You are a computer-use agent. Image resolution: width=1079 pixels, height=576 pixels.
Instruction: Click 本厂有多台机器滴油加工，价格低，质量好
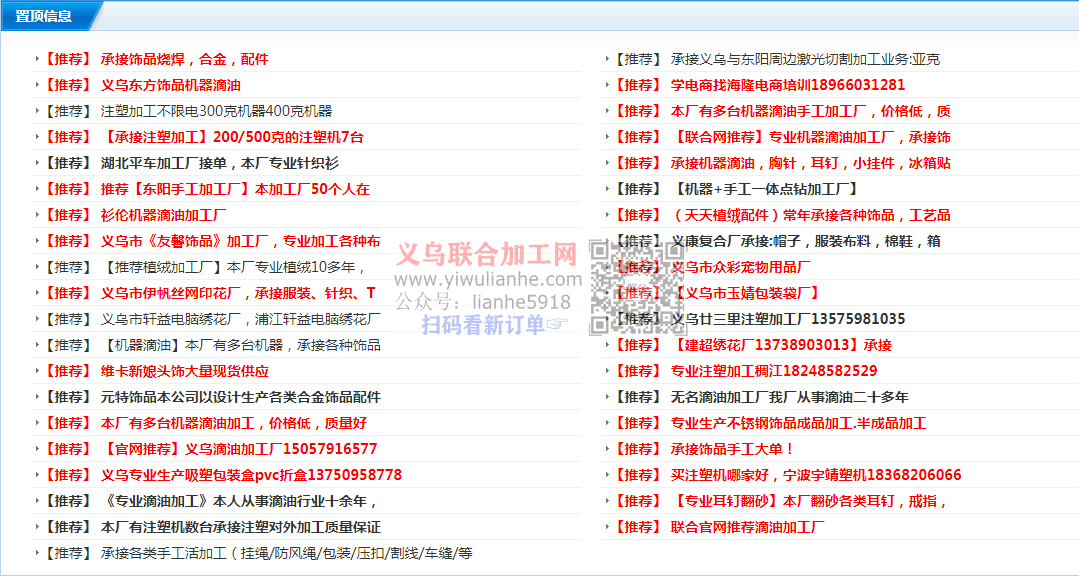tap(233, 423)
